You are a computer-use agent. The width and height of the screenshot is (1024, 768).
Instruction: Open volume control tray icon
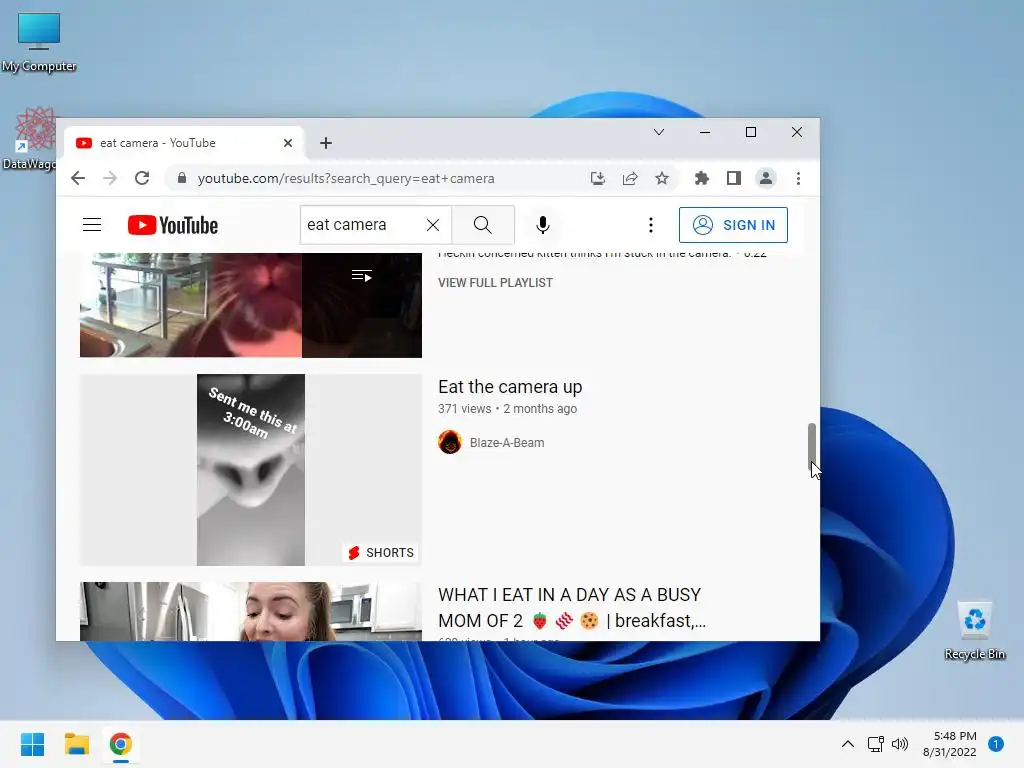pyautogui.click(x=900, y=744)
